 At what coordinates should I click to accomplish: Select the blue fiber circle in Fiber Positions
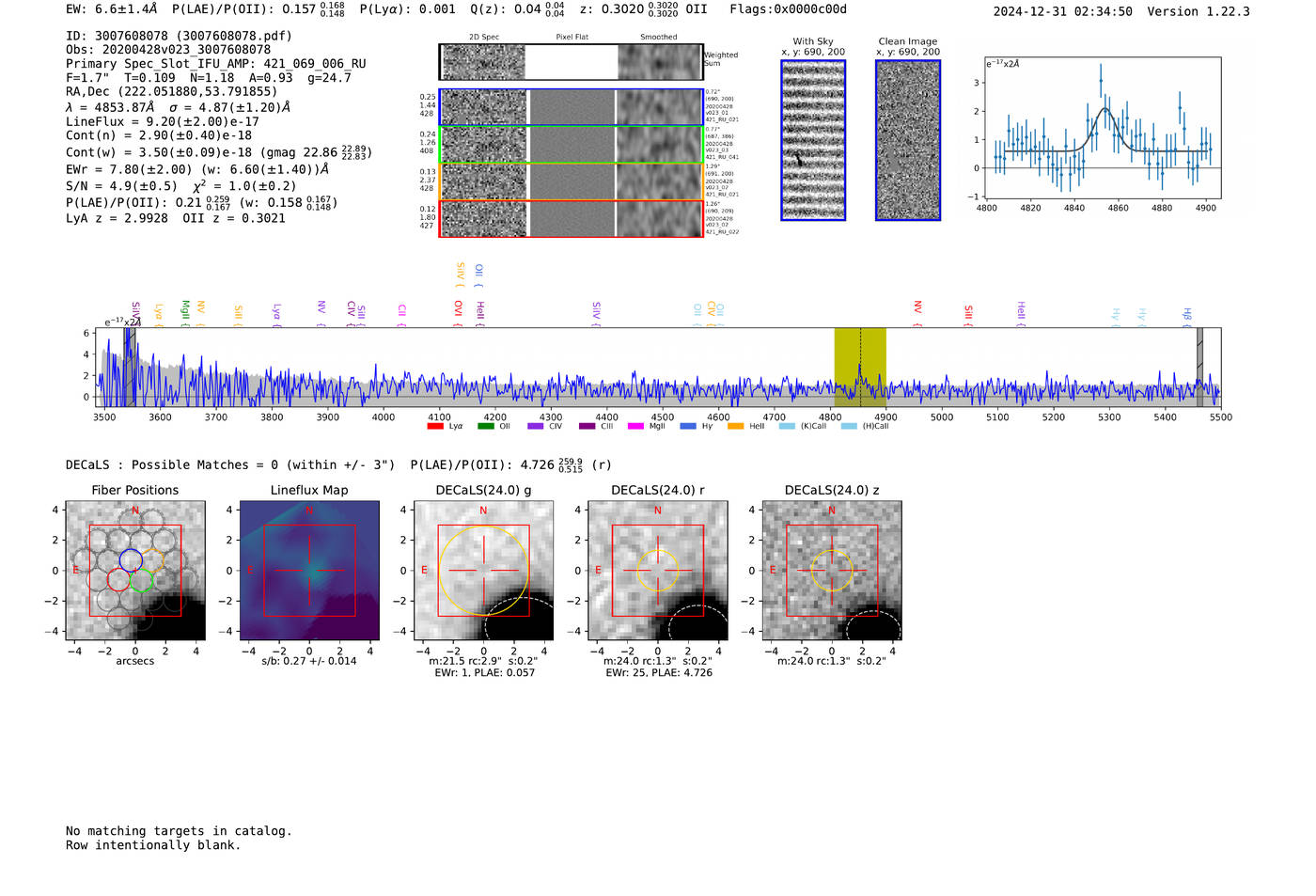[131, 561]
